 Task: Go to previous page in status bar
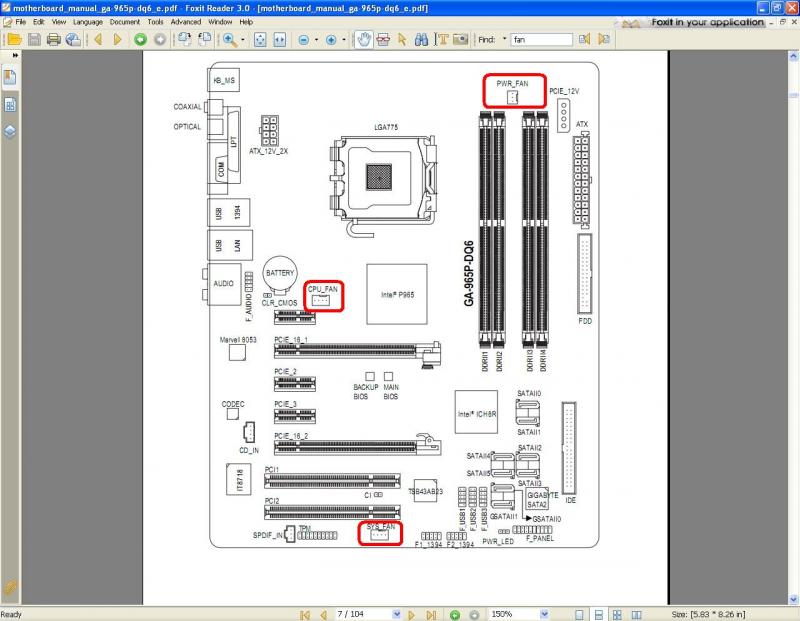tap(323, 615)
